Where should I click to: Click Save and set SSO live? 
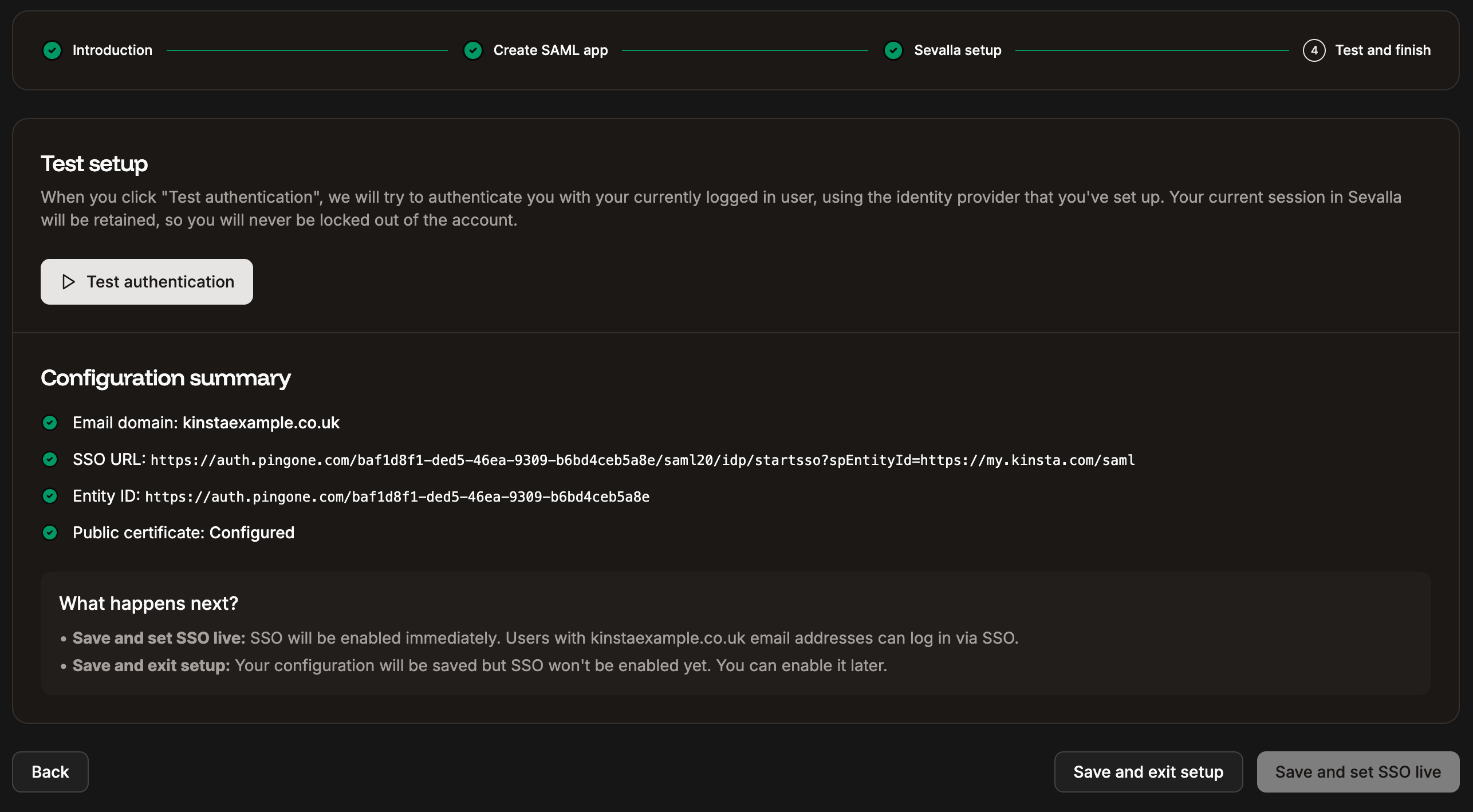[x=1358, y=771]
